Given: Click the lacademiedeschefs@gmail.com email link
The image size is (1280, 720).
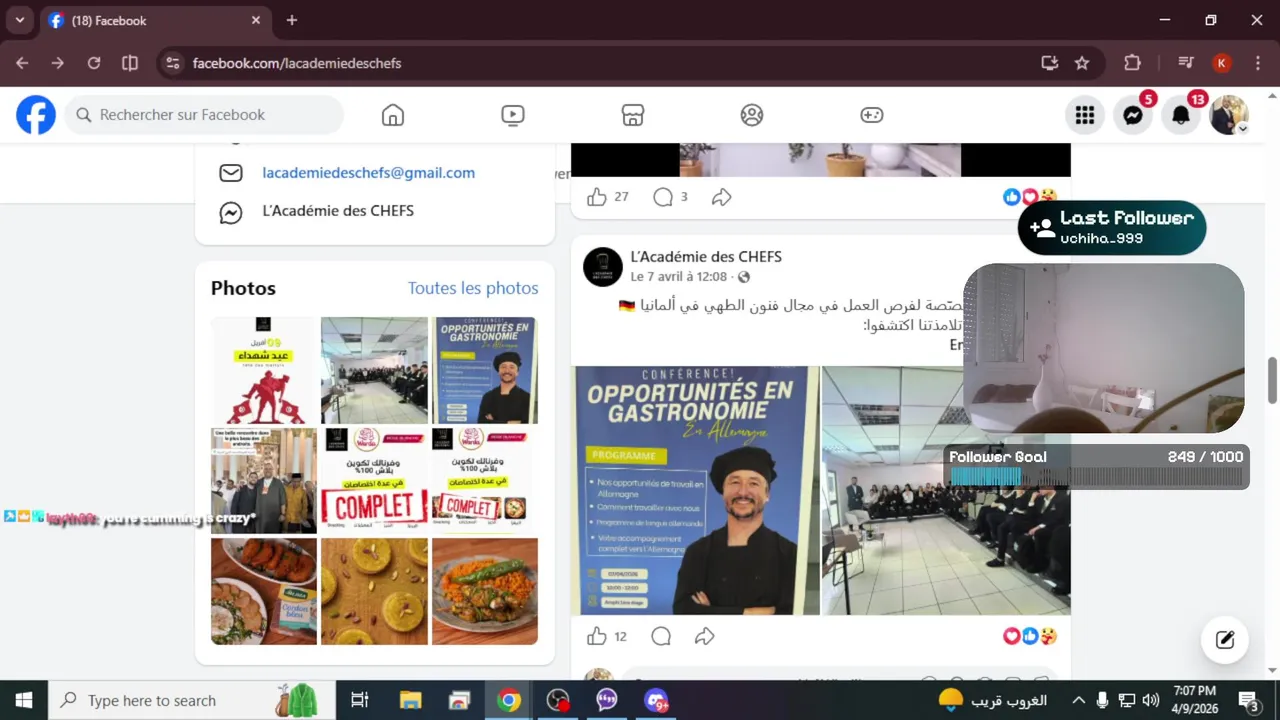Looking at the screenshot, I should (368, 173).
